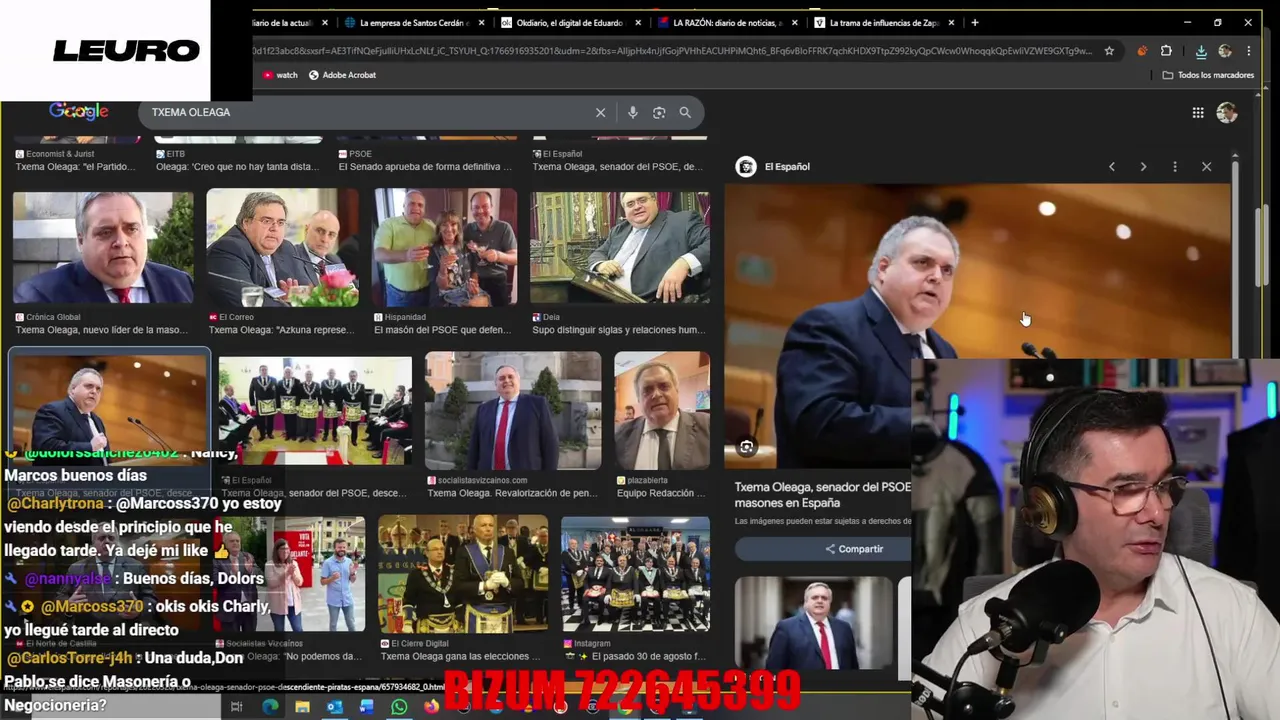This screenshot has width=1280, height=720.
Task: Open the El Correo 'Azkuna' image thumbnail
Action: [x=282, y=248]
